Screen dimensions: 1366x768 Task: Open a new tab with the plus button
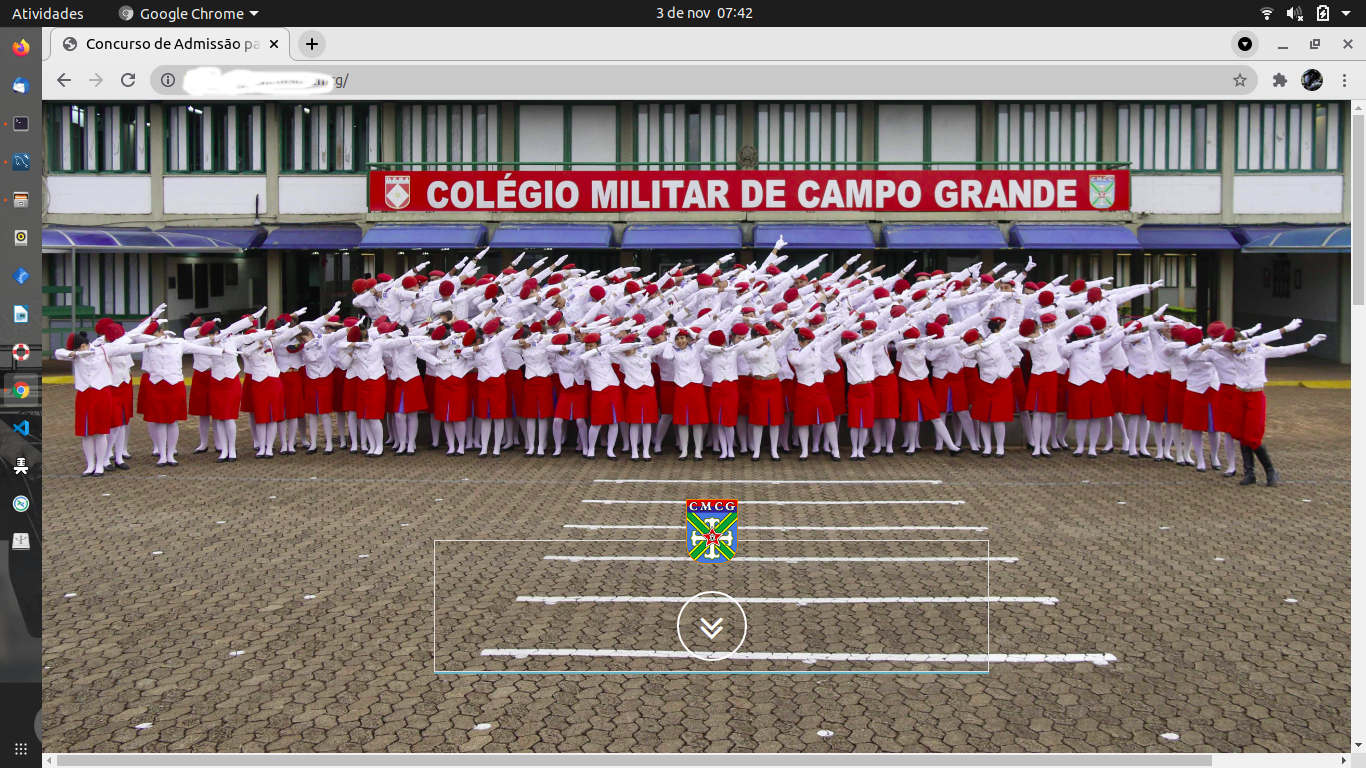tap(310, 44)
